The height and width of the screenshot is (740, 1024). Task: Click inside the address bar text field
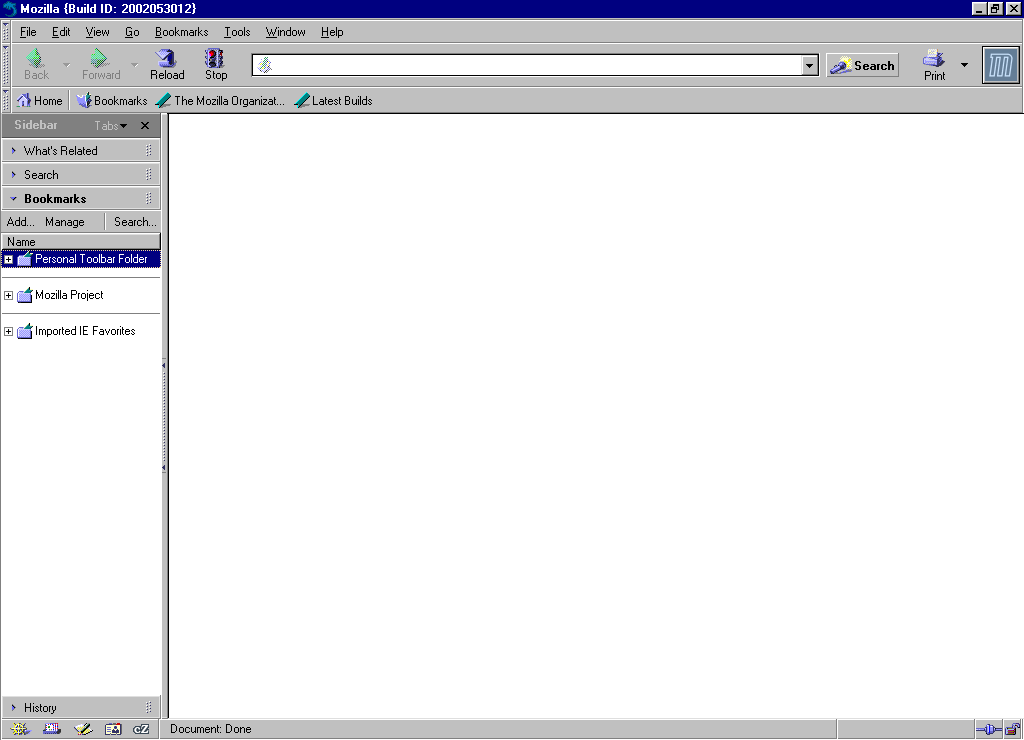pos(537,65)
